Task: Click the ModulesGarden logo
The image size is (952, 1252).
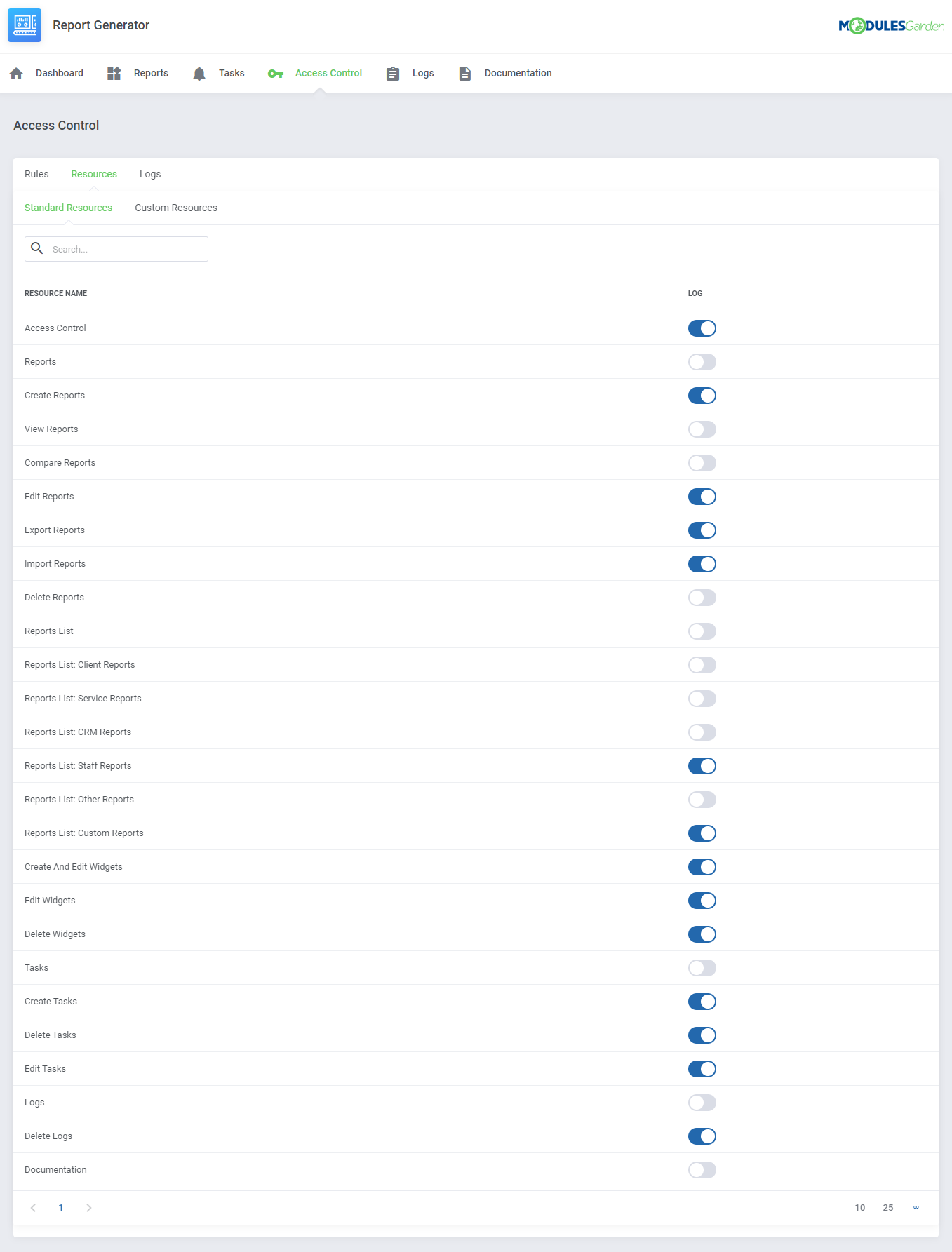Action: (891, 26)
